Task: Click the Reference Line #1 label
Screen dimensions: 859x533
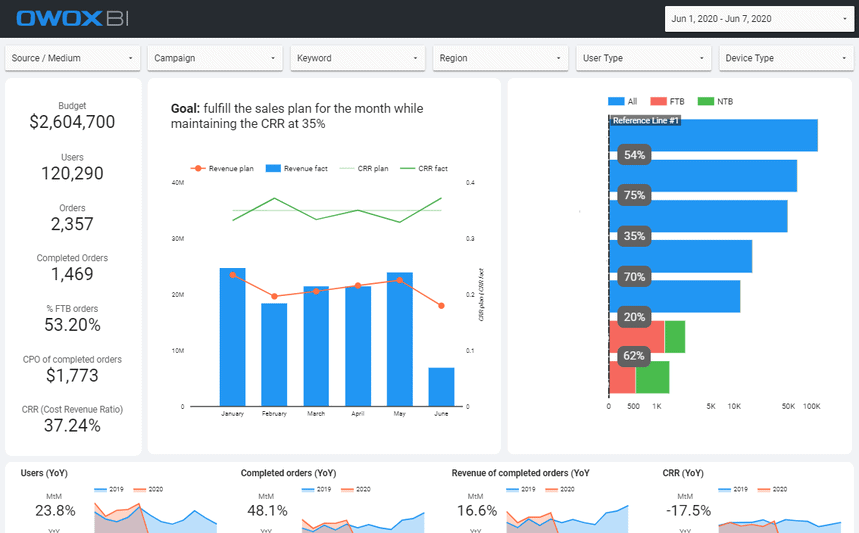Action: click(645, 121)
